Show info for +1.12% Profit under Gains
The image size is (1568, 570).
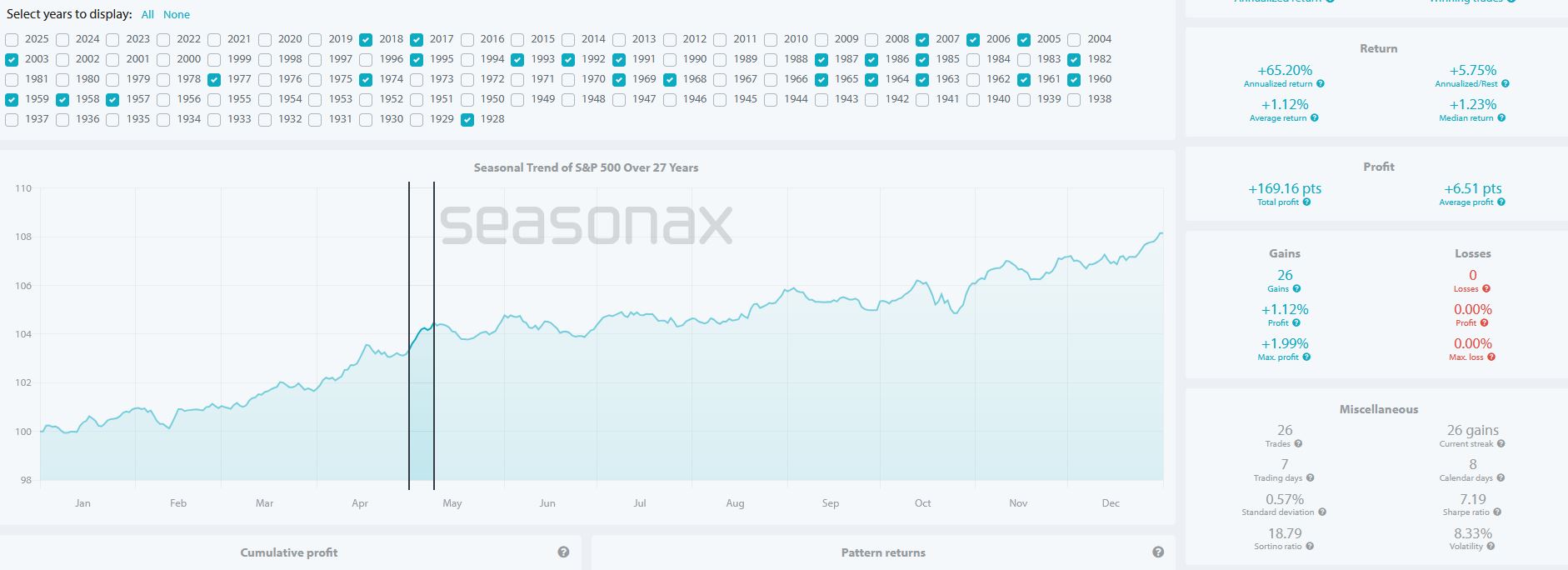(1296, 323)
